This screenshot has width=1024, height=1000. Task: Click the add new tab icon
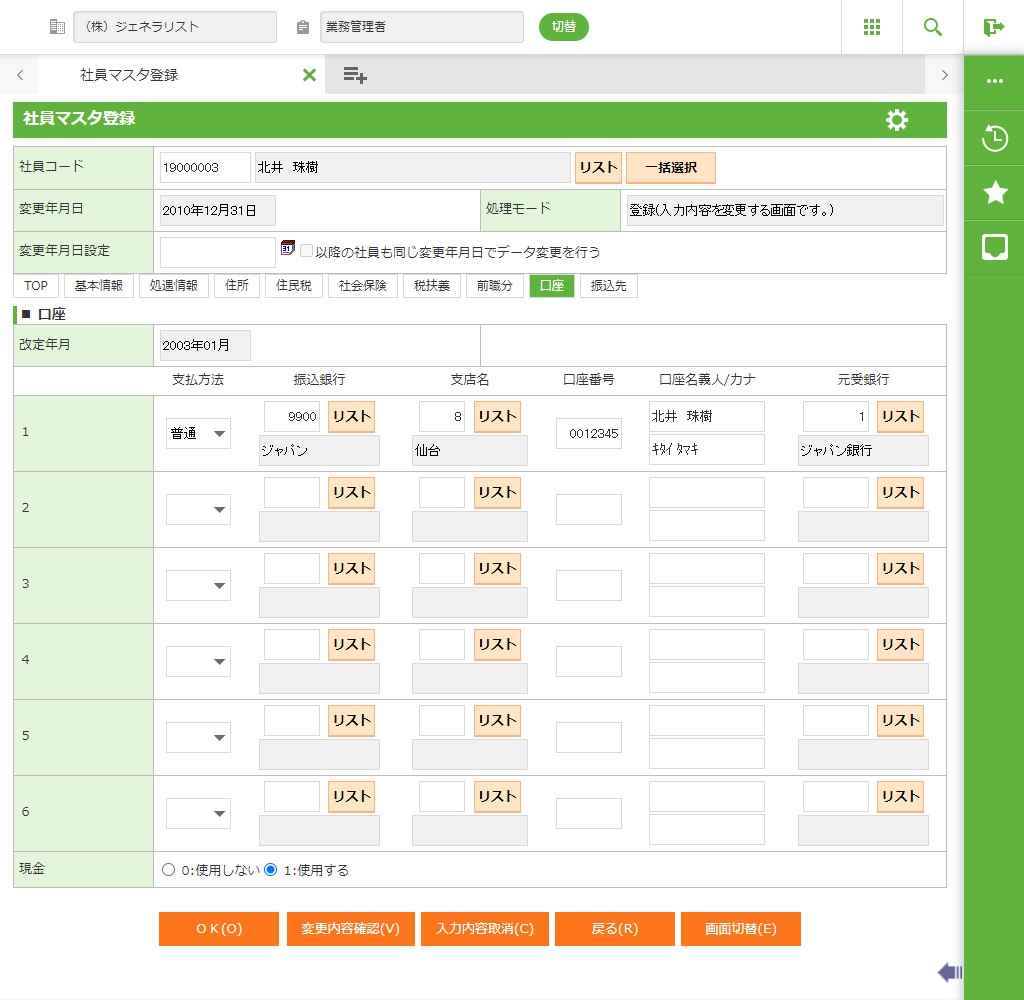[355, 75]
